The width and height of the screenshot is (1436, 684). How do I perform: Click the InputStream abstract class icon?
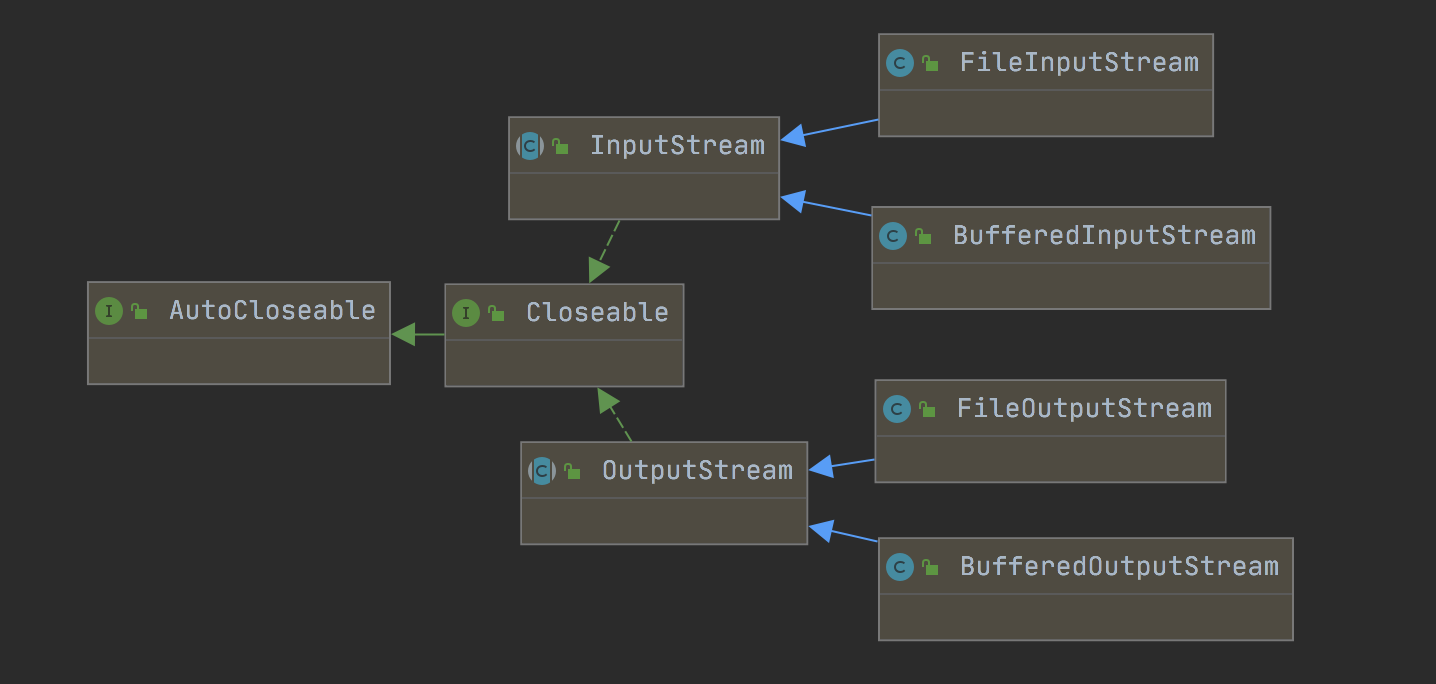tap(530, 146)
